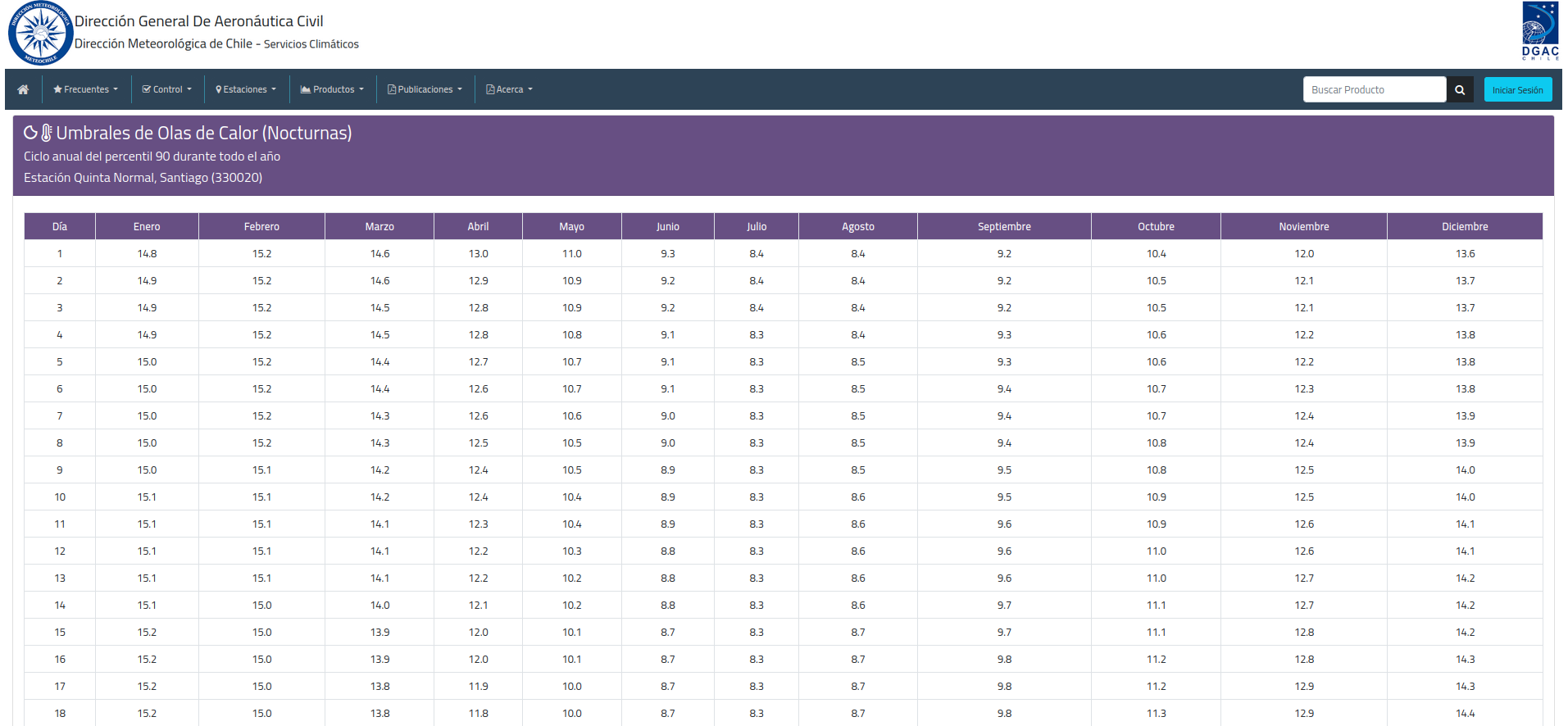
Task: Click Octubre value 10.7 for day 6
Action: pyautogui.click(x=1157, y=389)
